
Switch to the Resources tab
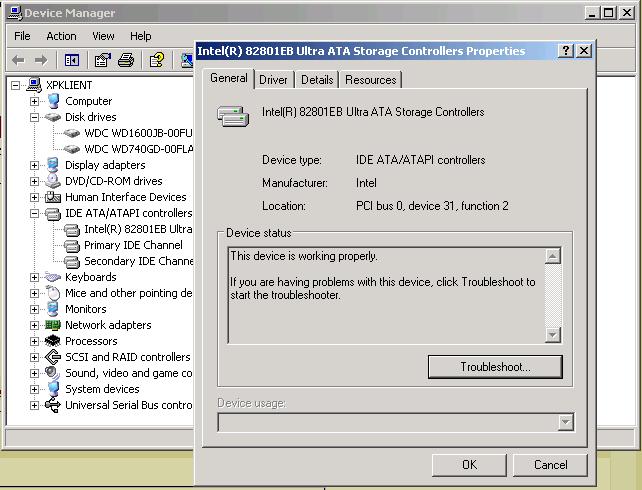pos(371,80)
